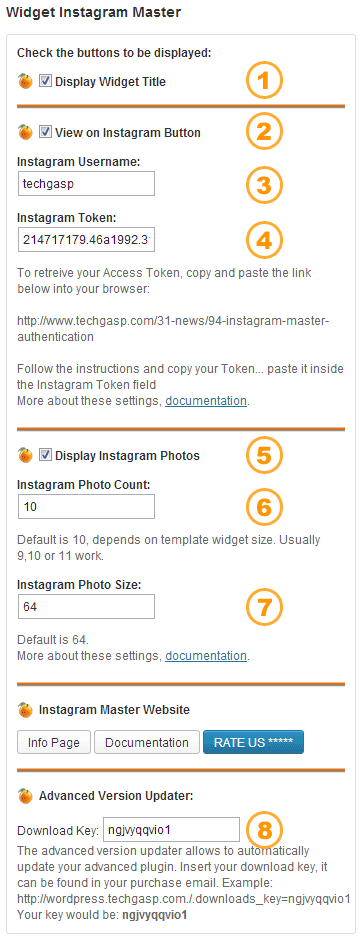Click the RATE US ***** button
The image size is (362, 937).
click(x=254, y=743)
